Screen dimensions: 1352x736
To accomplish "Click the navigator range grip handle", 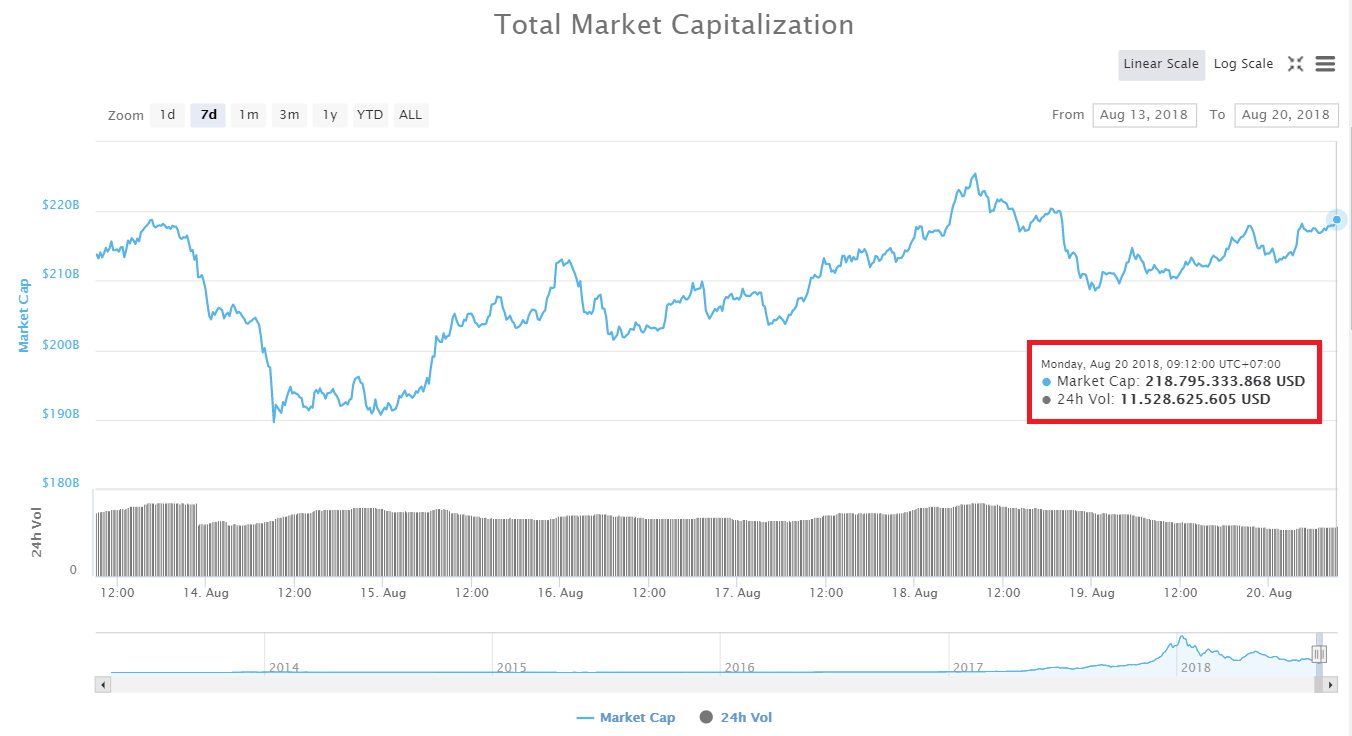I will point(1319,652).
